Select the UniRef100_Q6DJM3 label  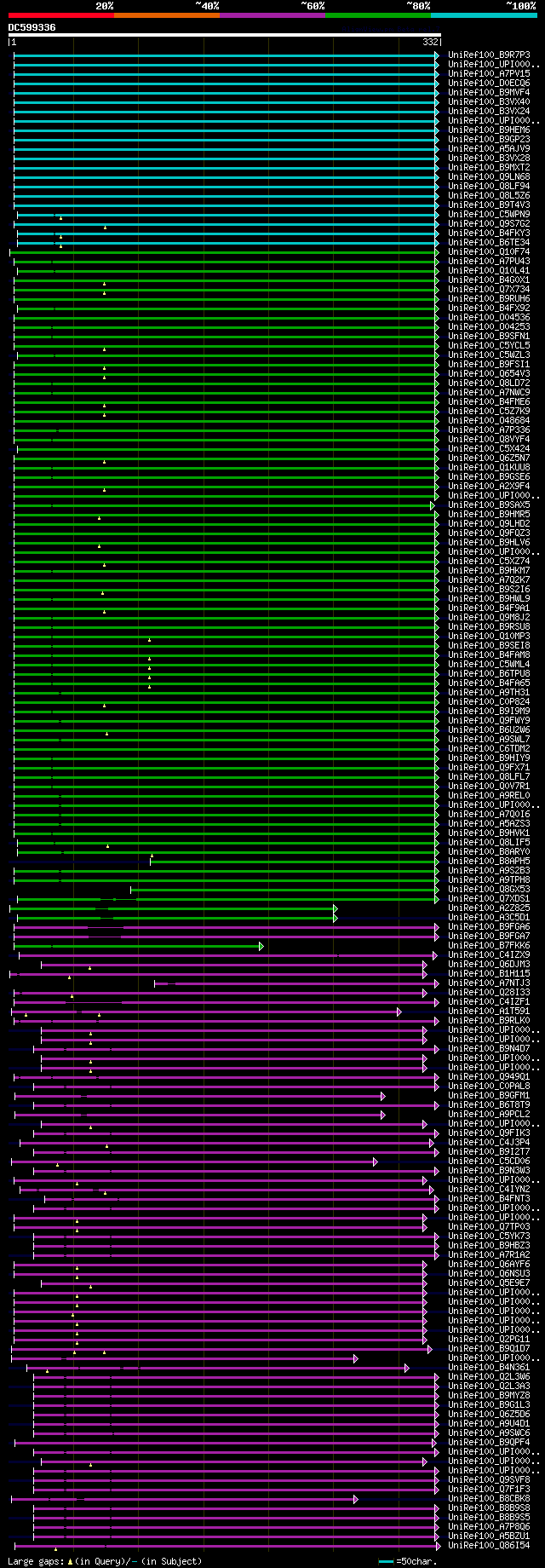pyautogui.click(x=490, y=964)
